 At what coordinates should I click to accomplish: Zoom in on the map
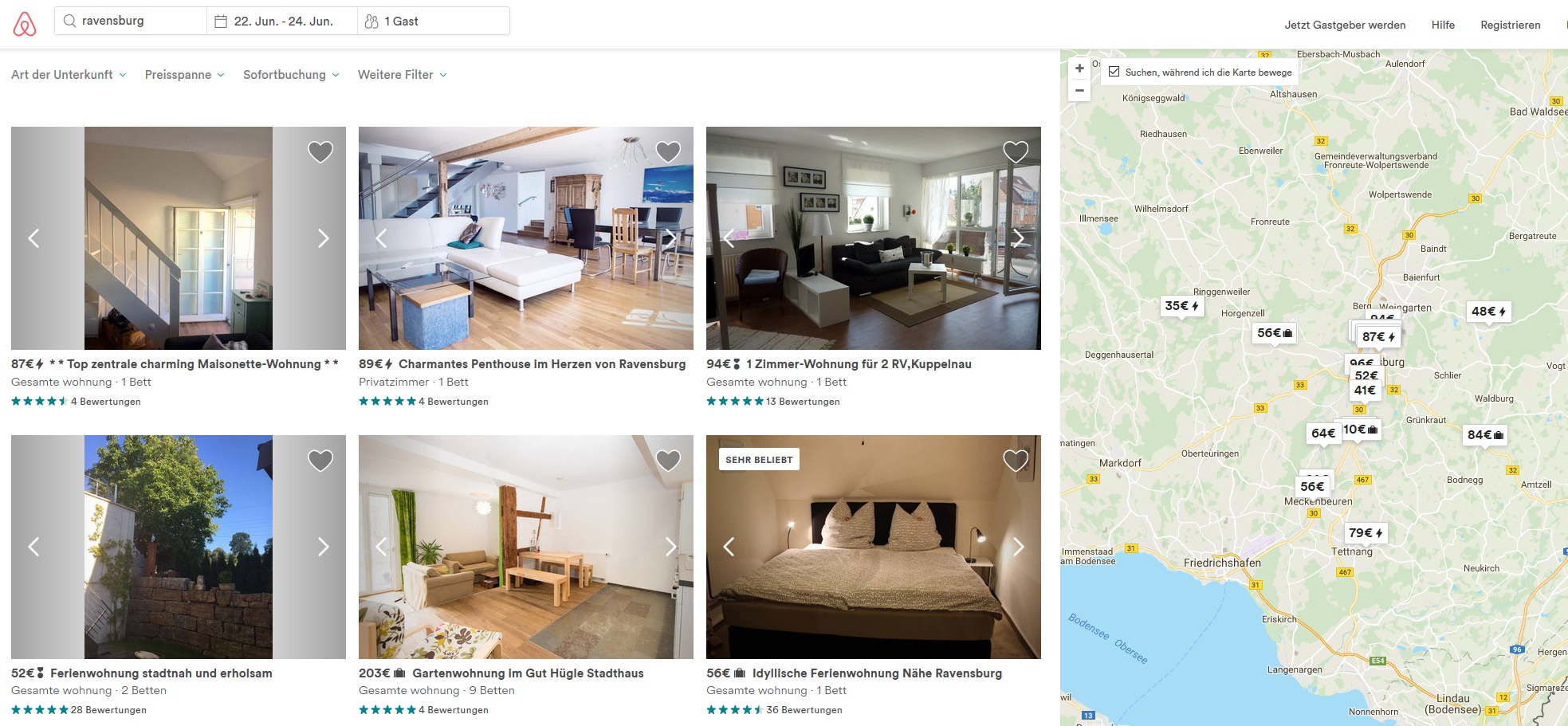[x=1079, y=69]
